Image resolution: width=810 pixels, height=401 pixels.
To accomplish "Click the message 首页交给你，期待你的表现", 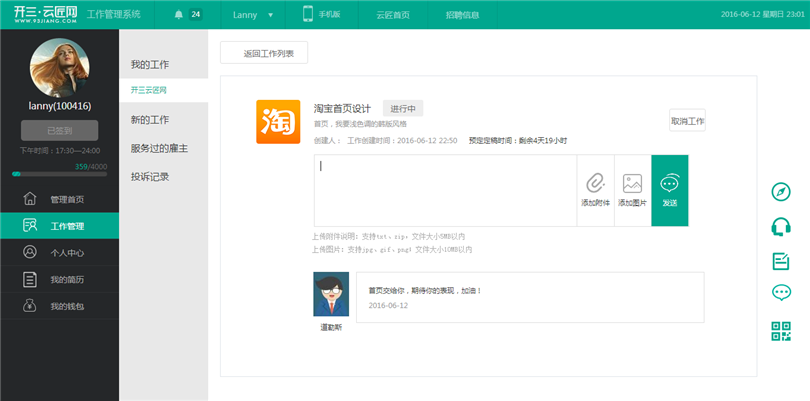I will coord(425,291).
